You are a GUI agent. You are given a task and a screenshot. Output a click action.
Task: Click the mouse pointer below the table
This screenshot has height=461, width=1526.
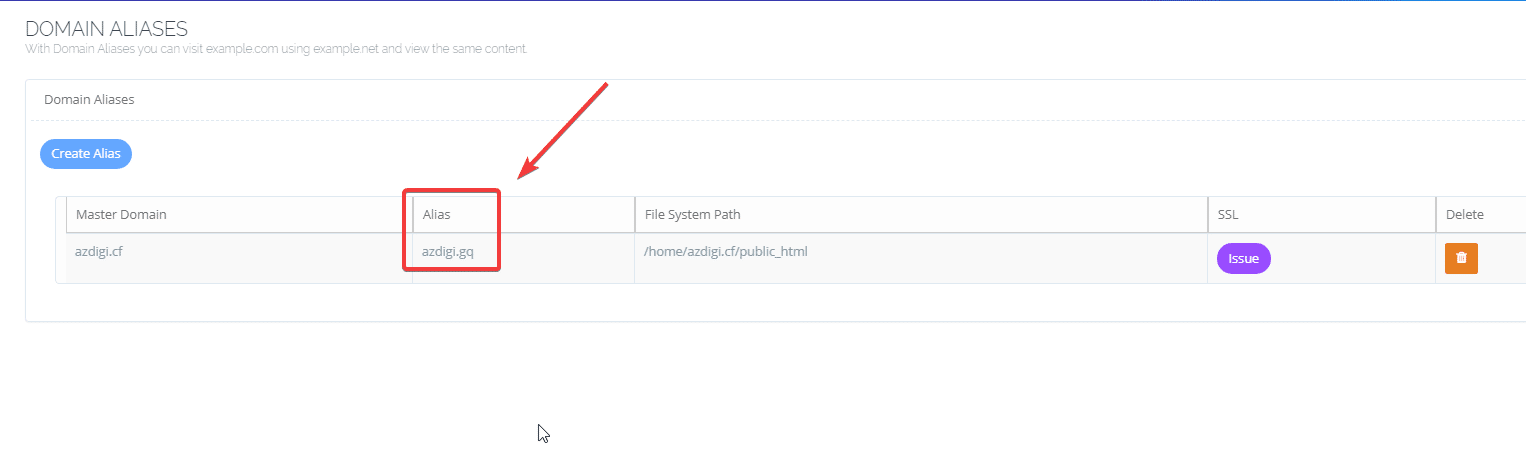(x=543, y=433)
